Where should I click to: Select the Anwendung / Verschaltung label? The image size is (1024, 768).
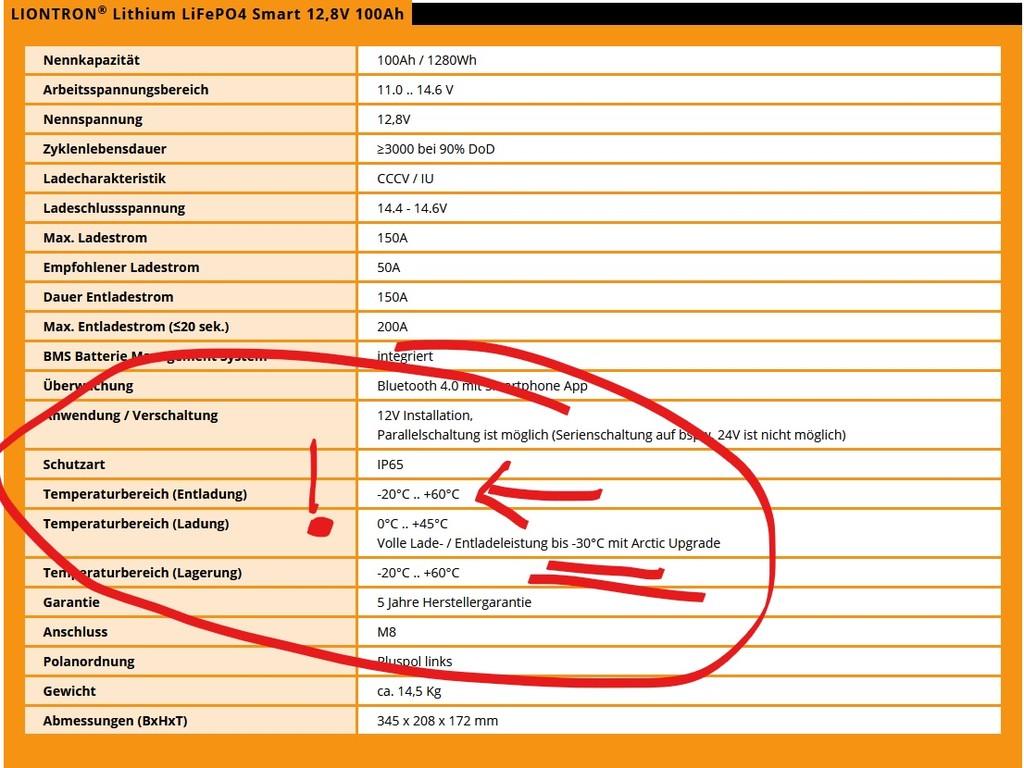(131, 415)
